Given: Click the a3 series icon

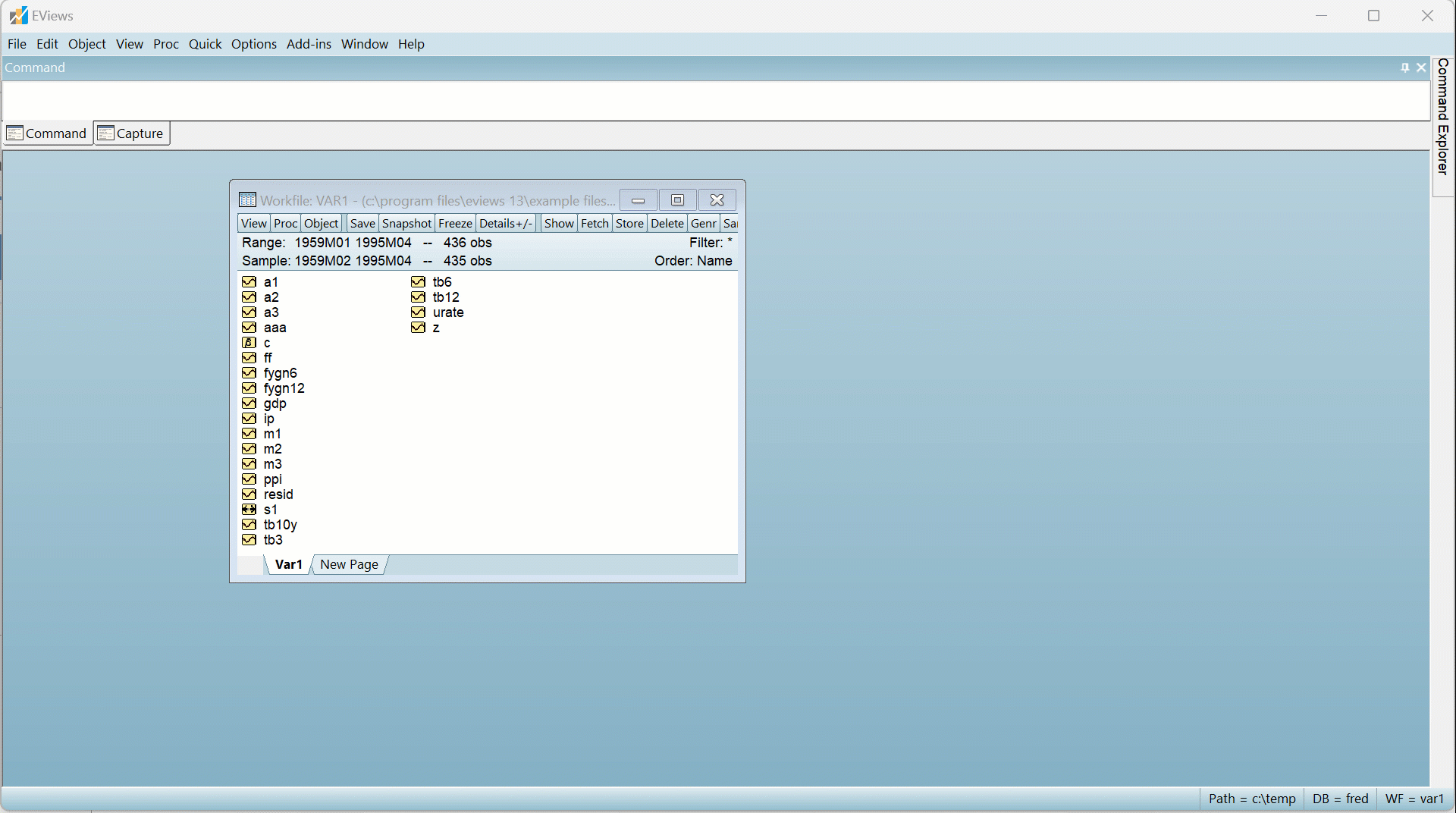Looking at the screenshot, I should (249, 312).
